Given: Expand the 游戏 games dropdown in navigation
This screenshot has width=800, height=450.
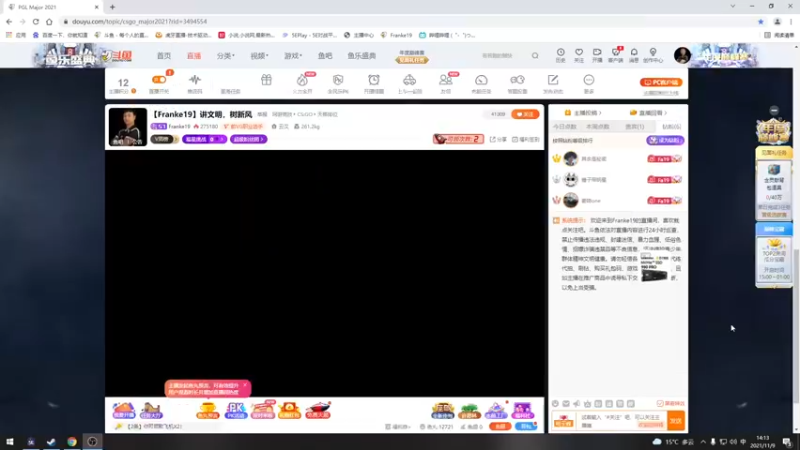Looking at the screenshot, I should tap(293, 56).
